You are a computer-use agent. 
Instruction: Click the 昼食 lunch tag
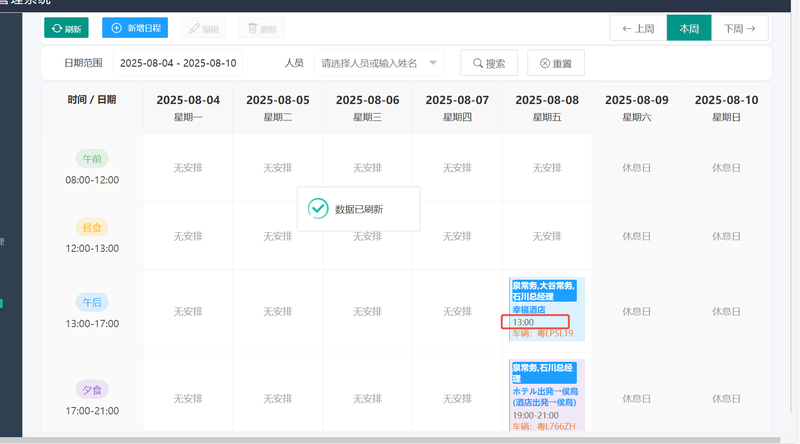coord(92,228)
